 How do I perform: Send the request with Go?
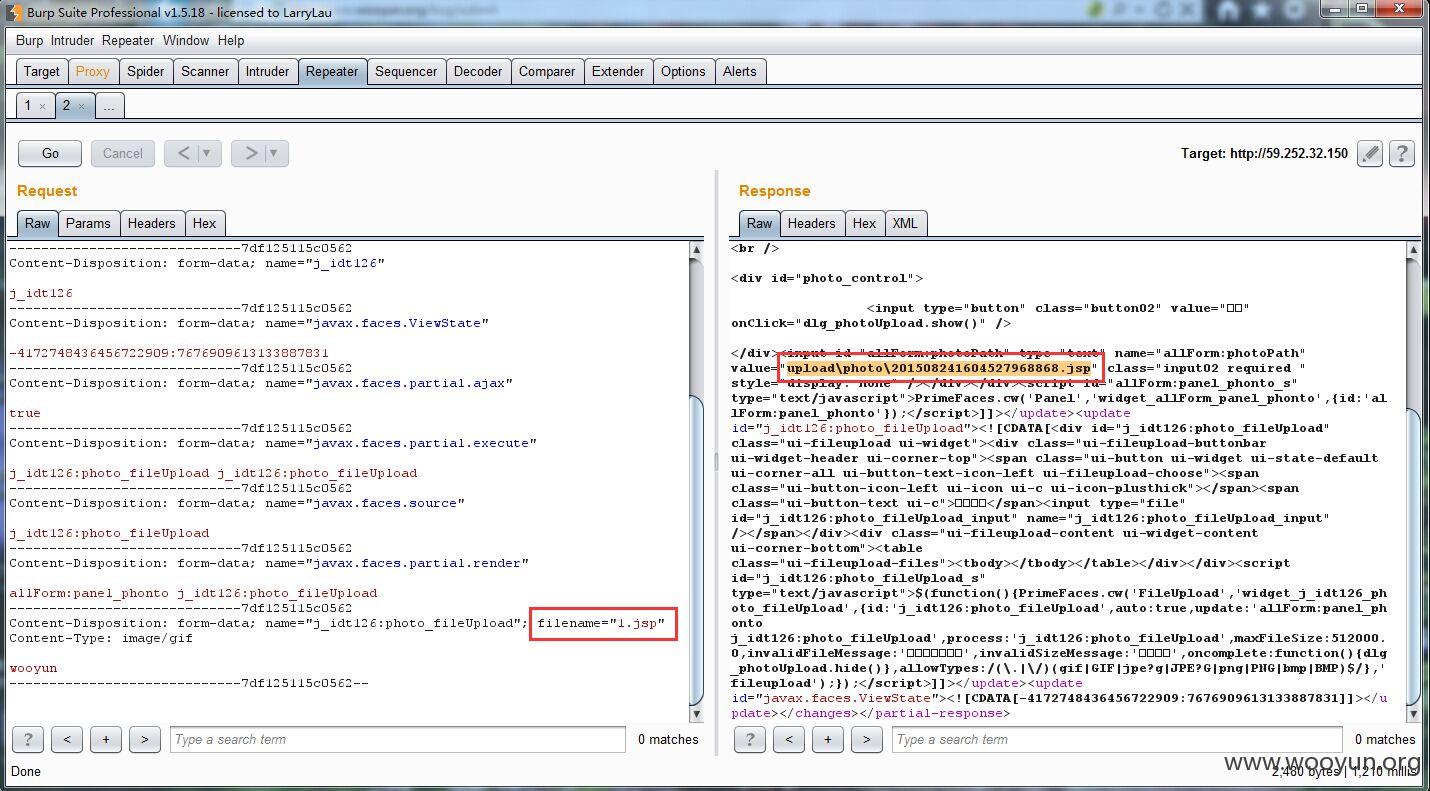(50, 153)
